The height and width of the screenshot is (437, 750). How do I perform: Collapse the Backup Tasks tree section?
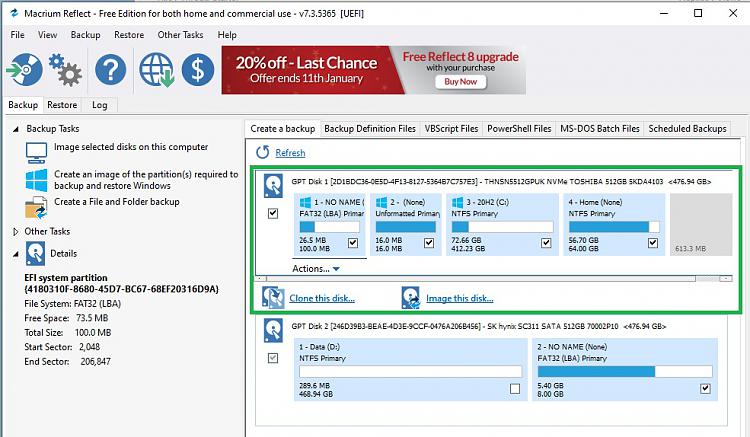click(x=16, y=129)
